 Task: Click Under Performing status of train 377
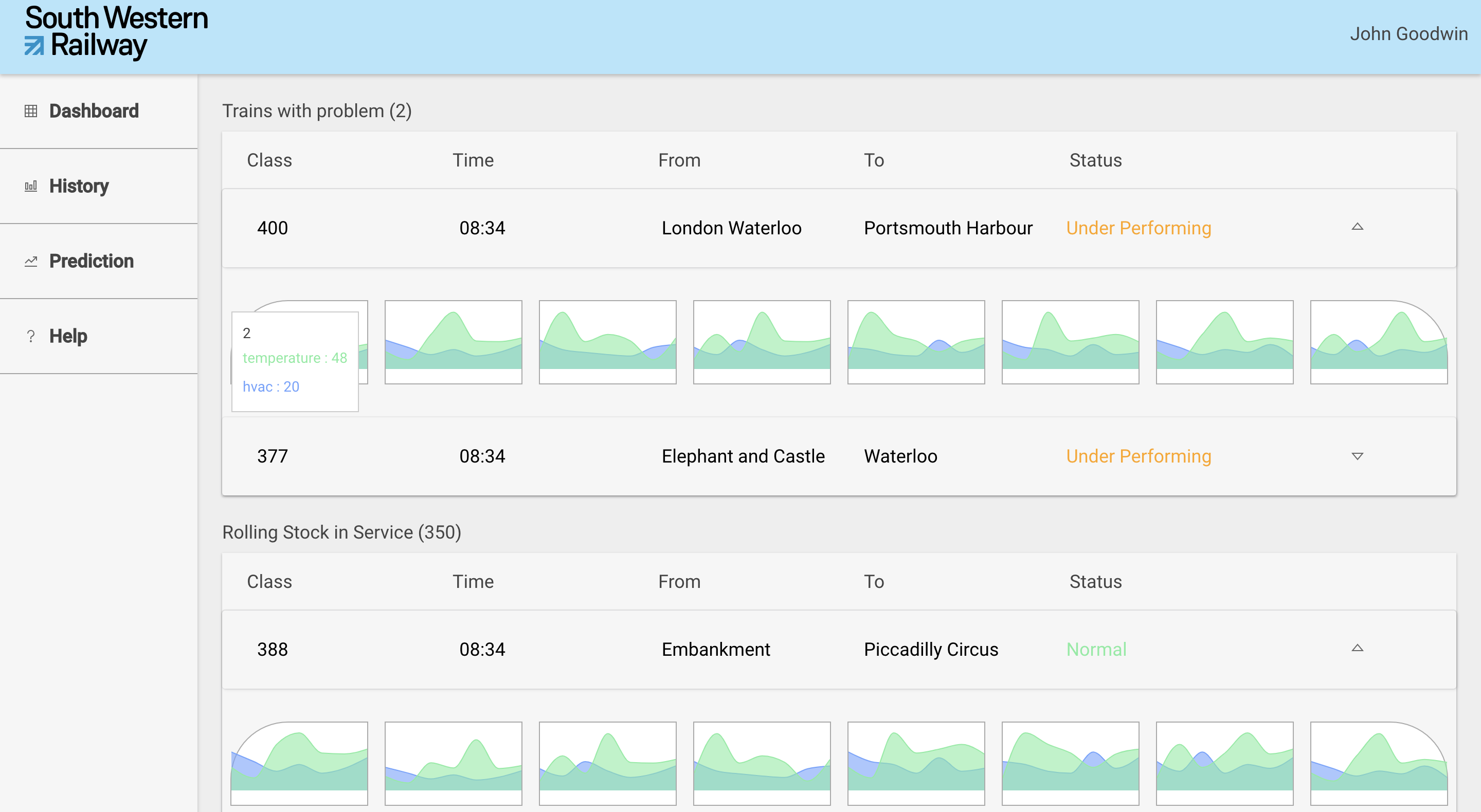(x=1139, y=456)
